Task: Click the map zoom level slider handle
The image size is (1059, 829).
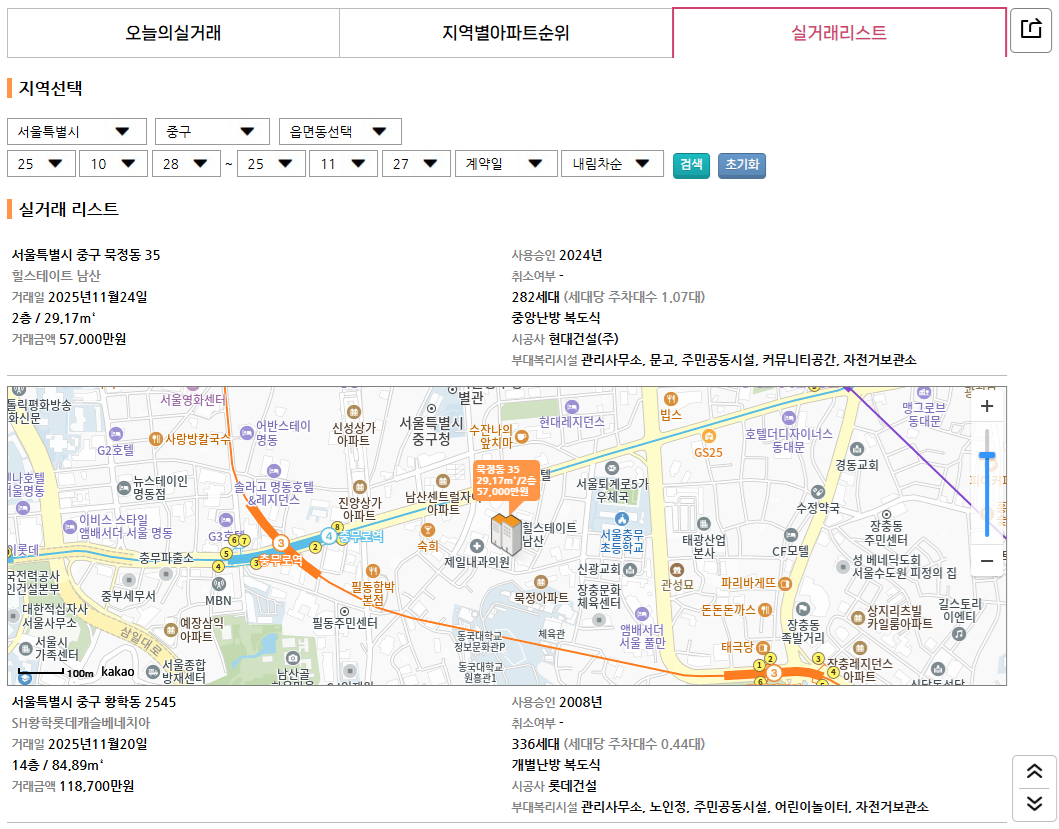Action: [987, 456]
